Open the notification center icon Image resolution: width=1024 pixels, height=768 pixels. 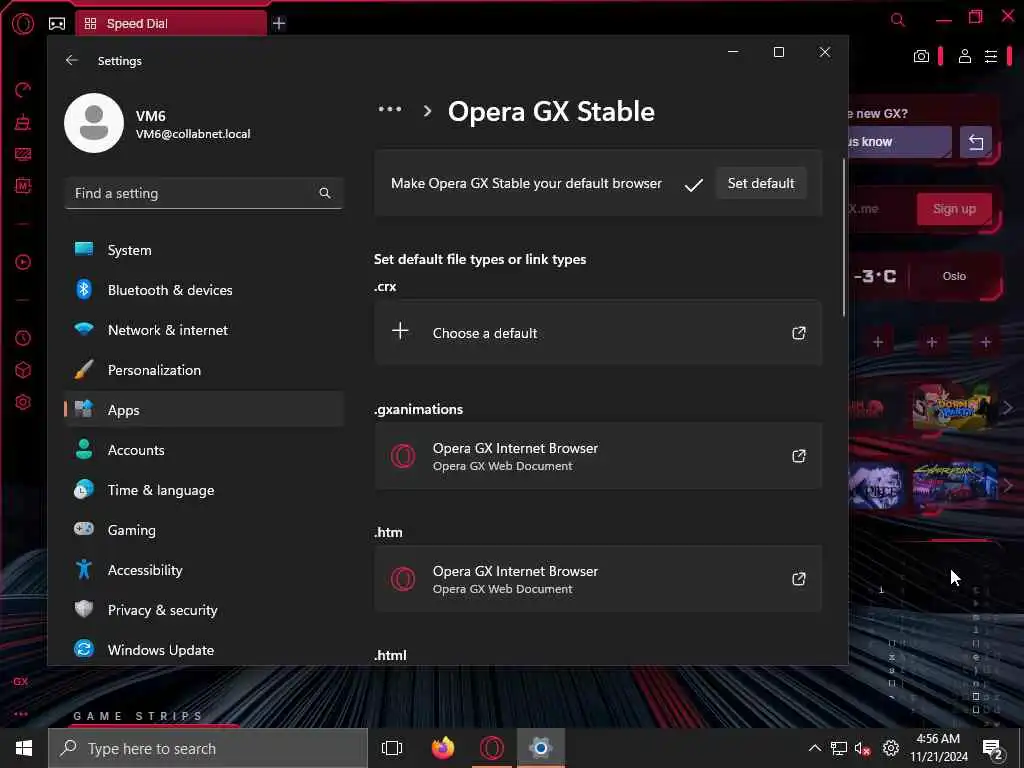[x=993, y=750]
